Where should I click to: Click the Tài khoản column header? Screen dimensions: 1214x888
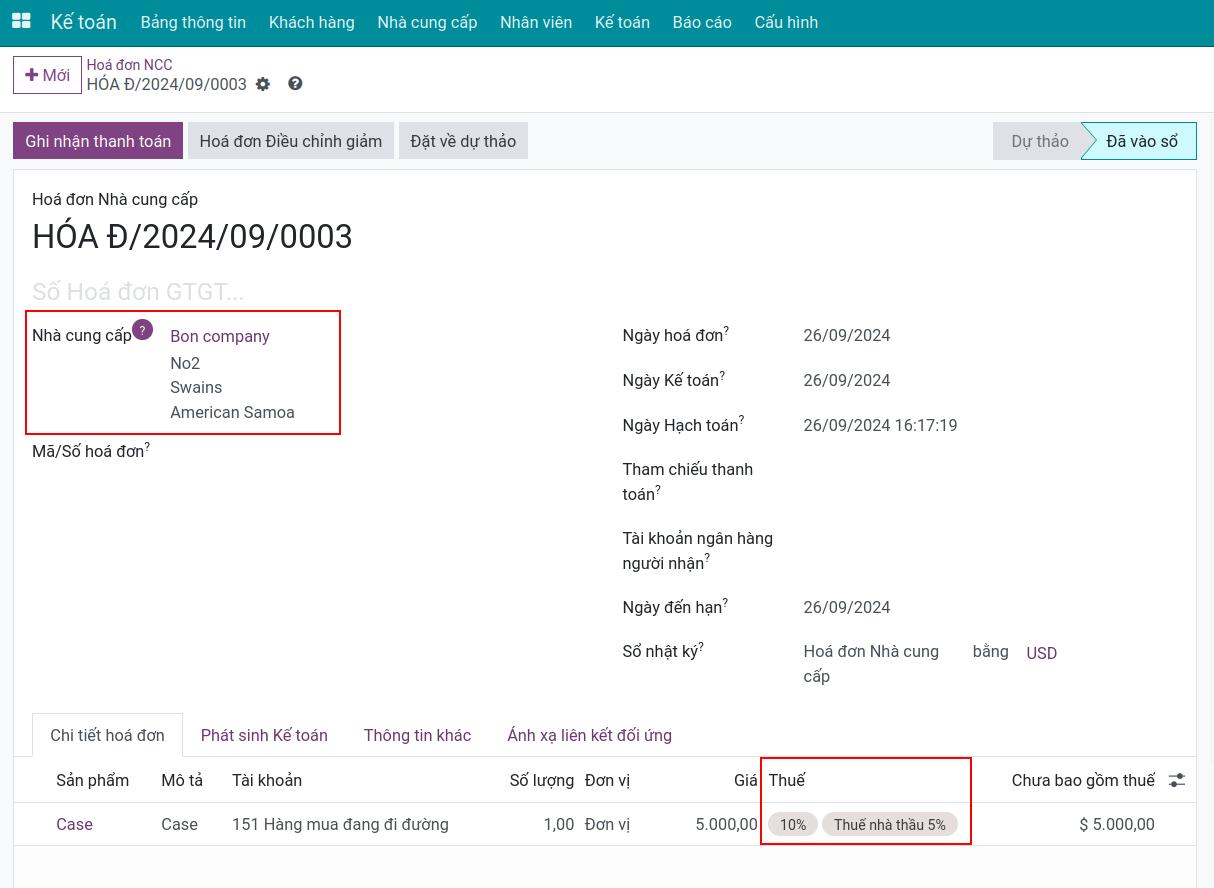[267, 780]
